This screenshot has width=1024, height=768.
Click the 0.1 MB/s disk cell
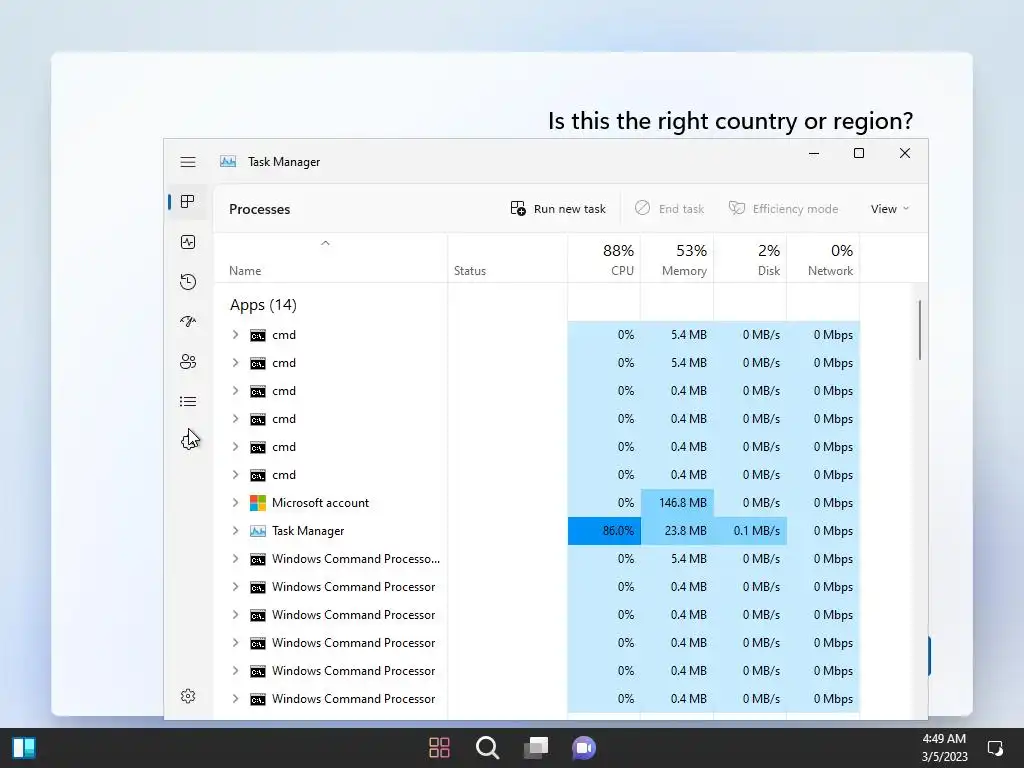pyautogui.click(x=750, y=531)
